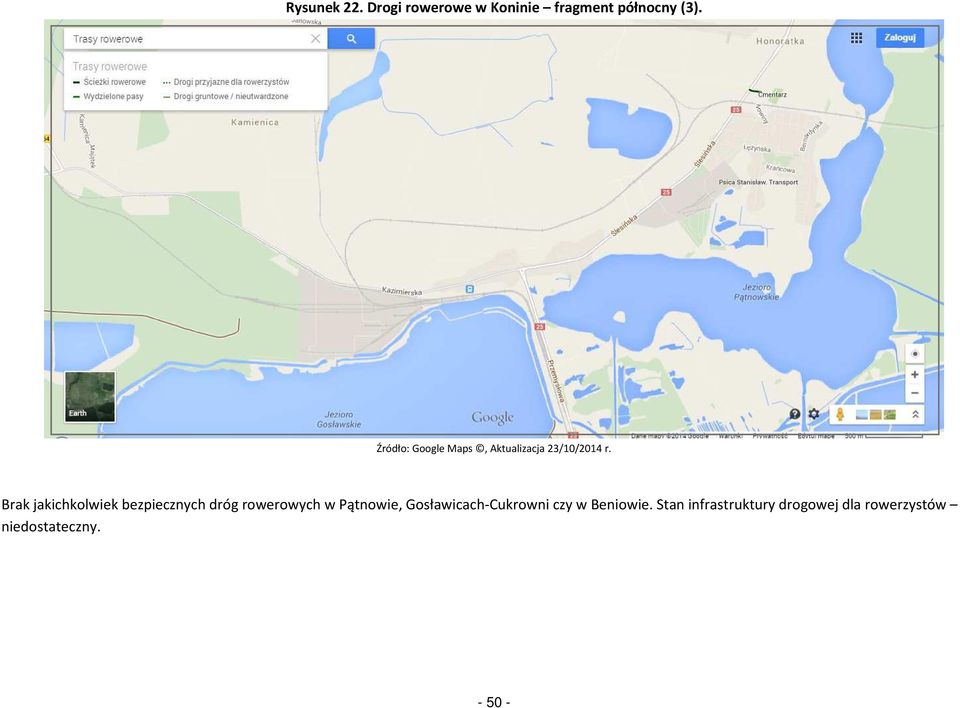Click road 25 shield on Ślesińska
The height and width of the screenshot is (708, 960).
666,192
